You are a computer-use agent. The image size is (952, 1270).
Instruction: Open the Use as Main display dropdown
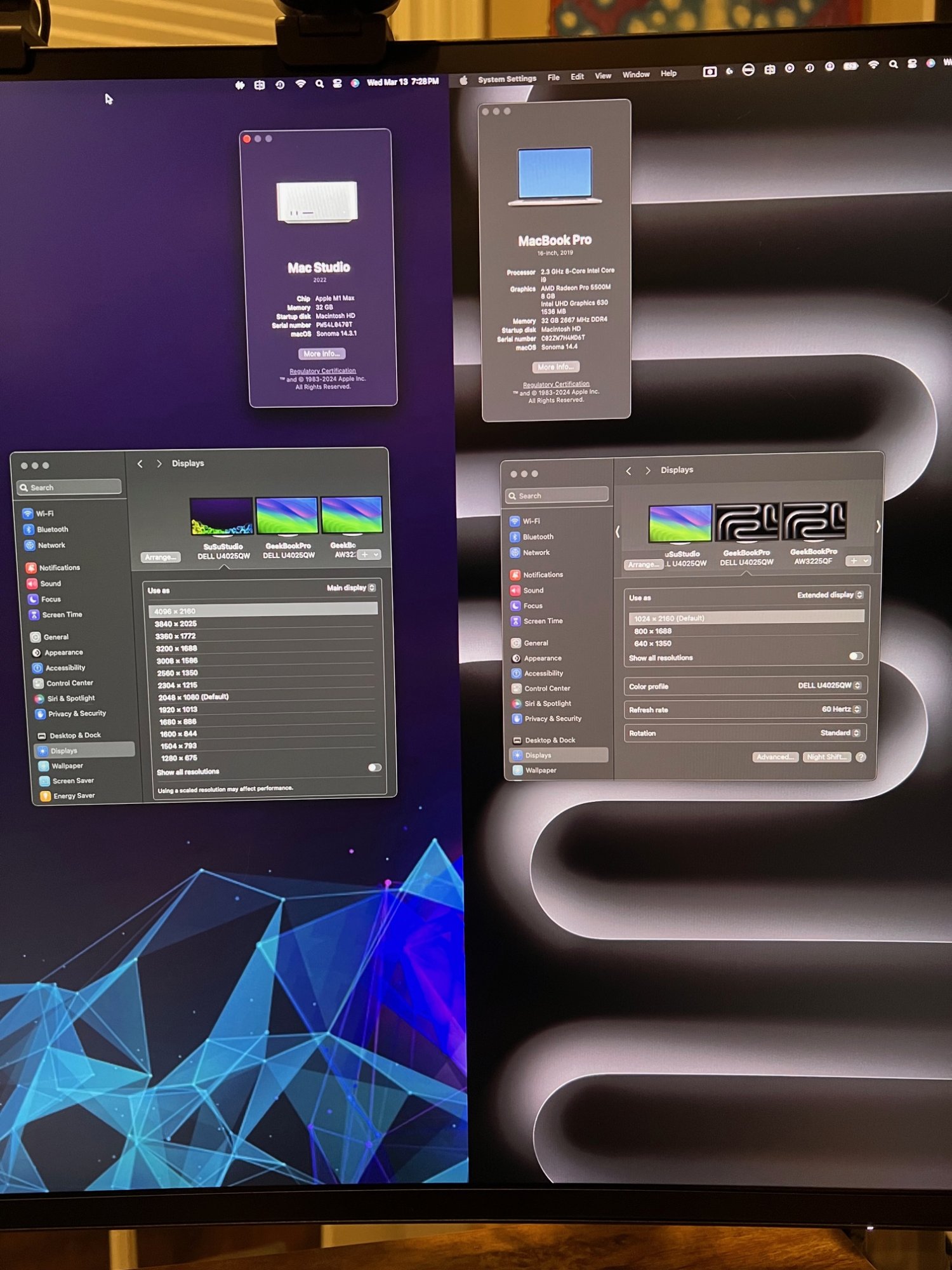click(351, 588)
